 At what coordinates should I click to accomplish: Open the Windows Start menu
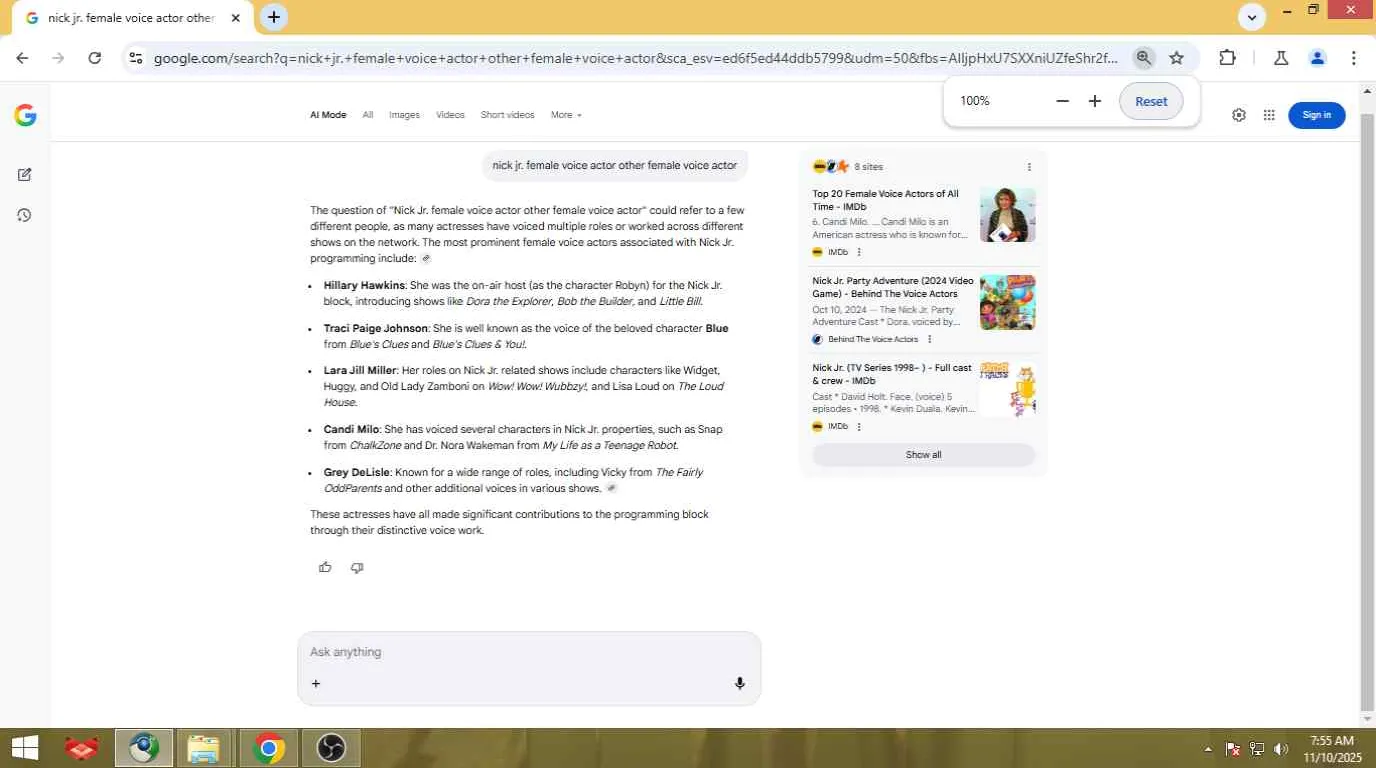[25, 748]
